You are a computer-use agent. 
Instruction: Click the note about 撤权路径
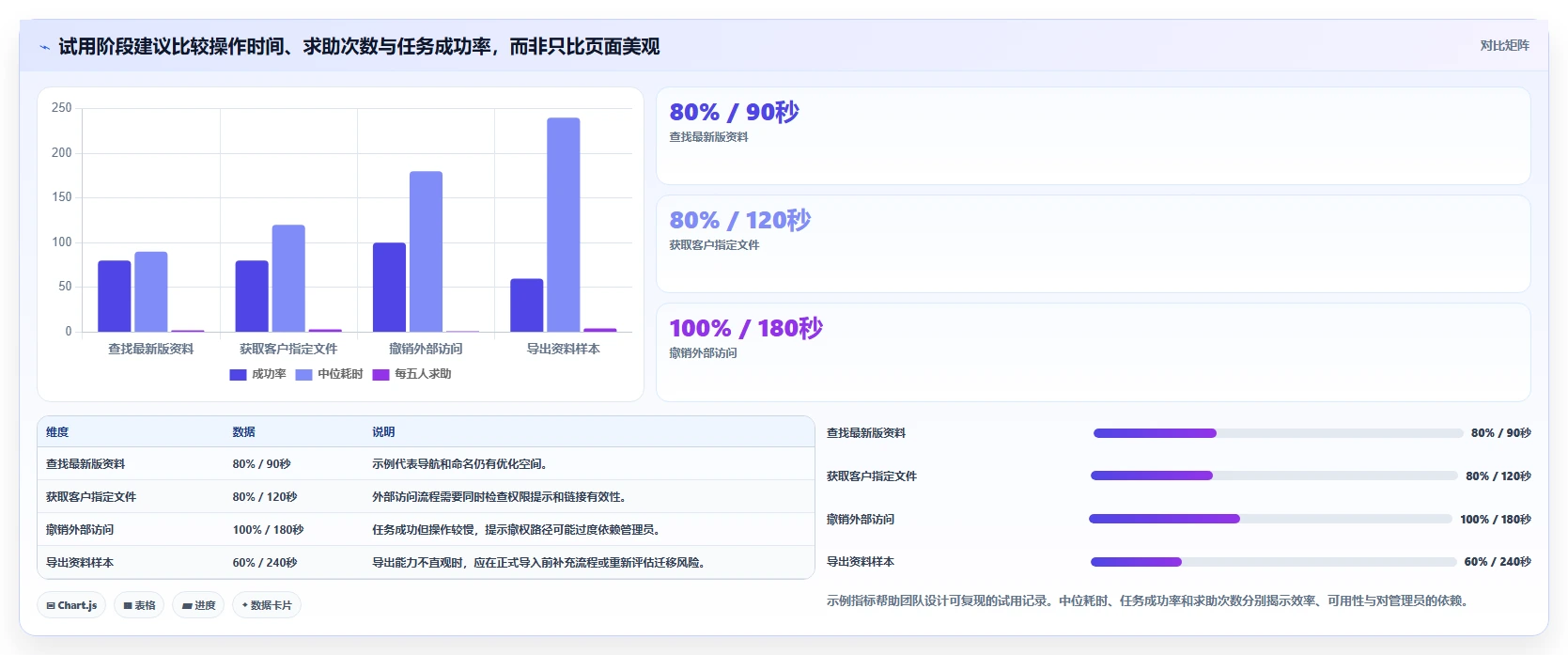516,530
